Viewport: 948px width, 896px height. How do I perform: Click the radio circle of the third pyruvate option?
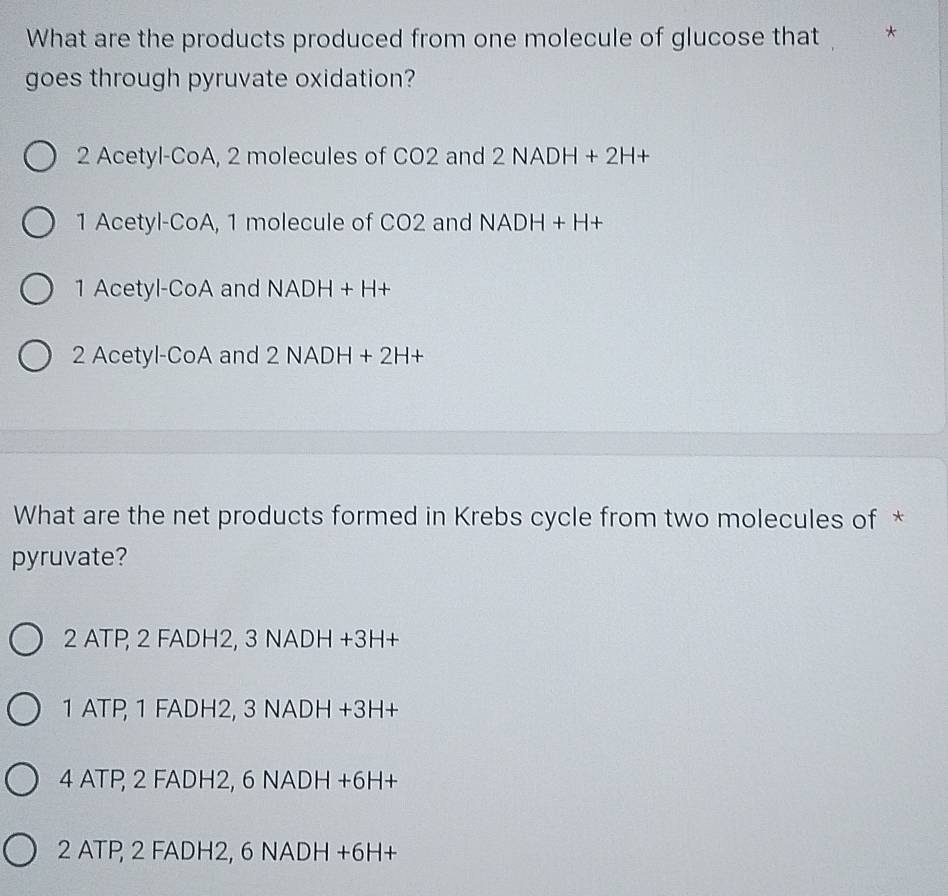tap(36, 290)
